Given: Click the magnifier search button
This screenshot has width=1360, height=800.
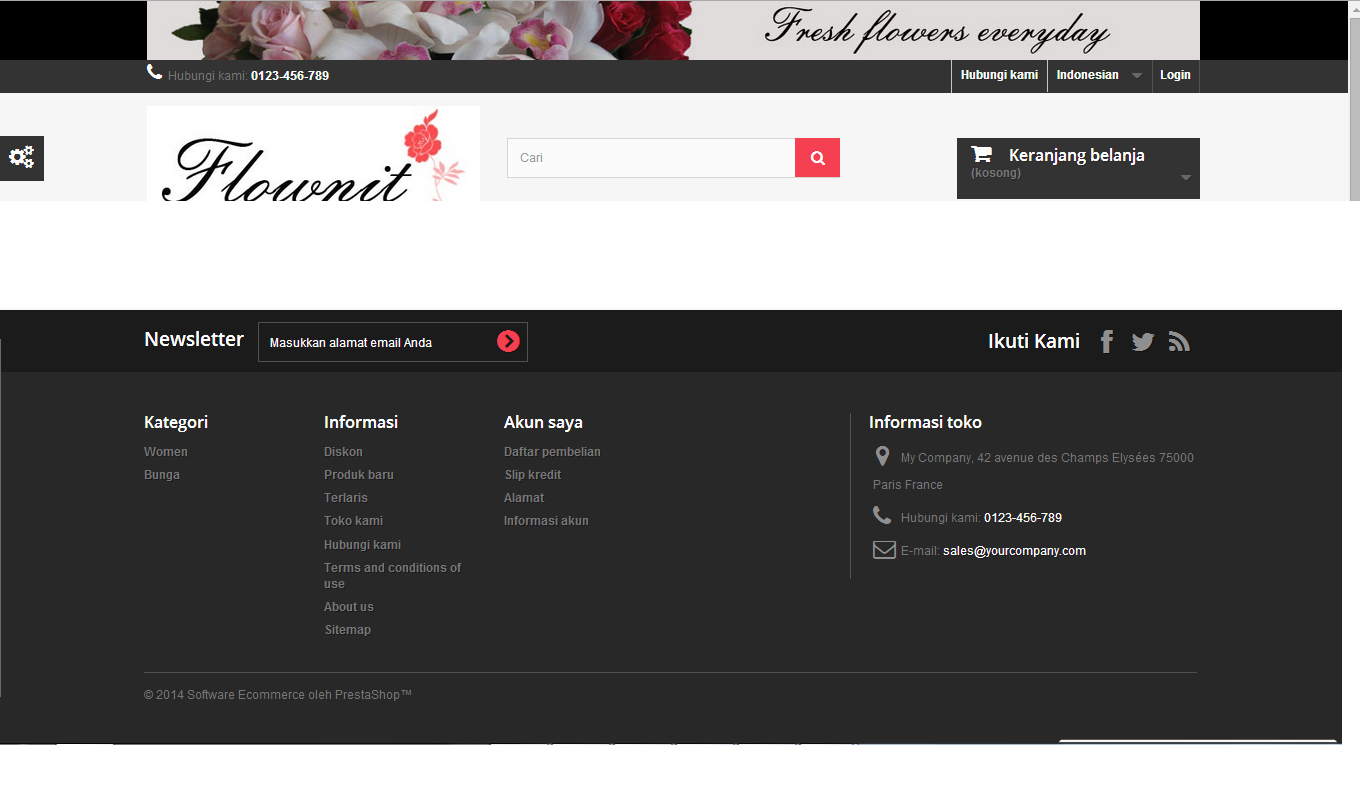Looking at the screenshot, I should [817, 158].
